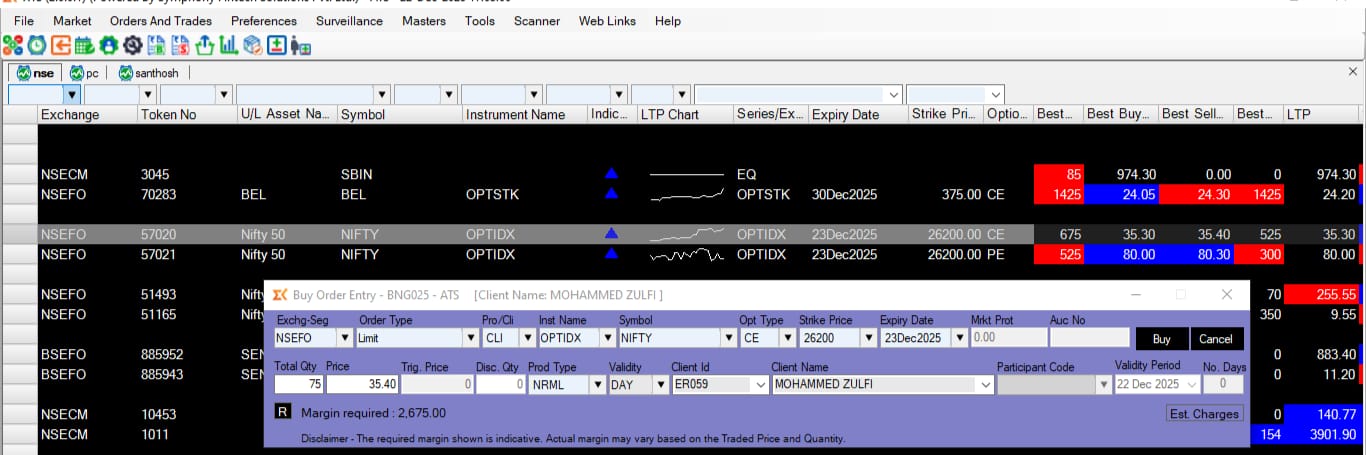This screenshot has width=1366, height=455.
Task: Click the Token No column header
Action: click(x=187, y=114)
